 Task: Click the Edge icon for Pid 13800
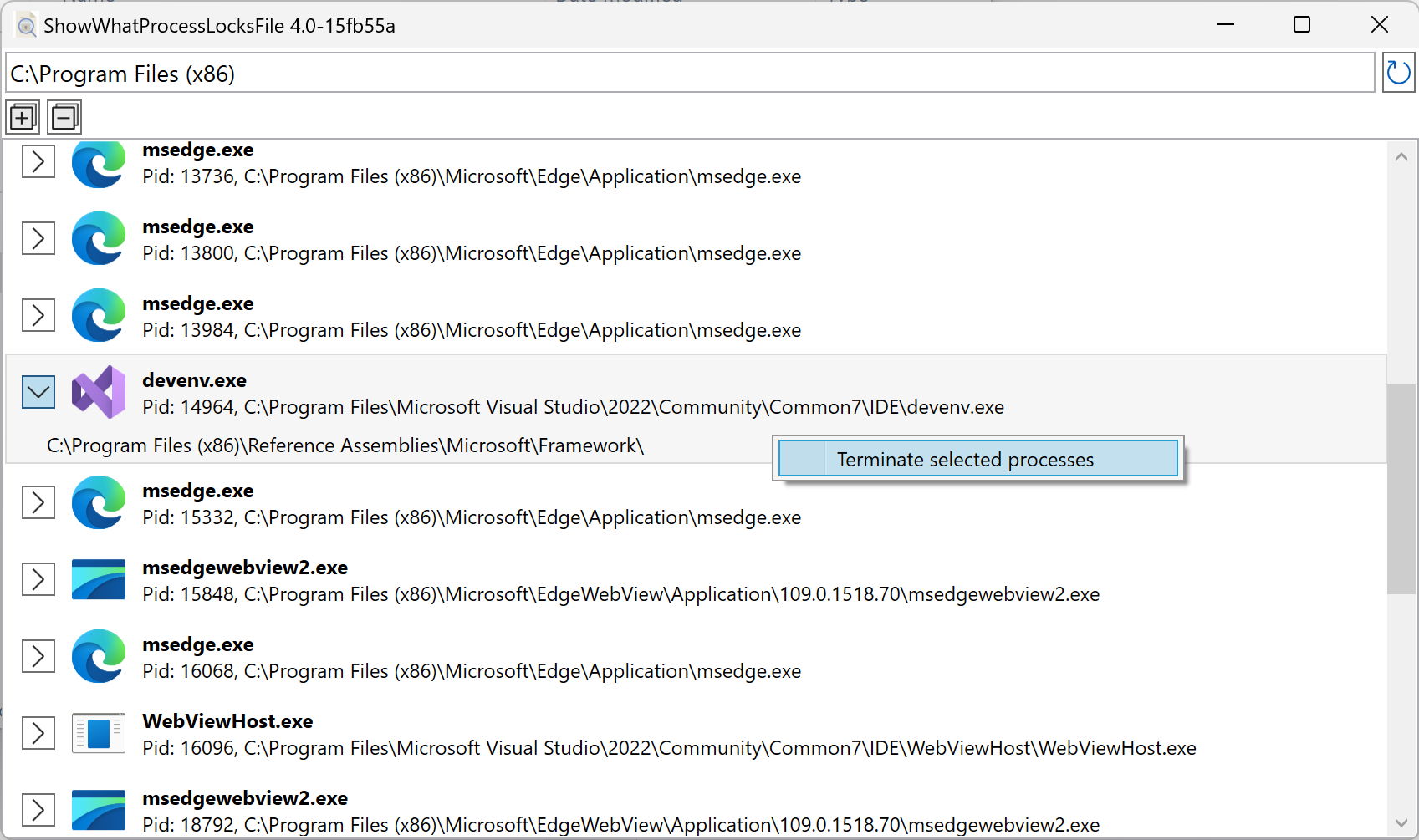tap(99, 238)
